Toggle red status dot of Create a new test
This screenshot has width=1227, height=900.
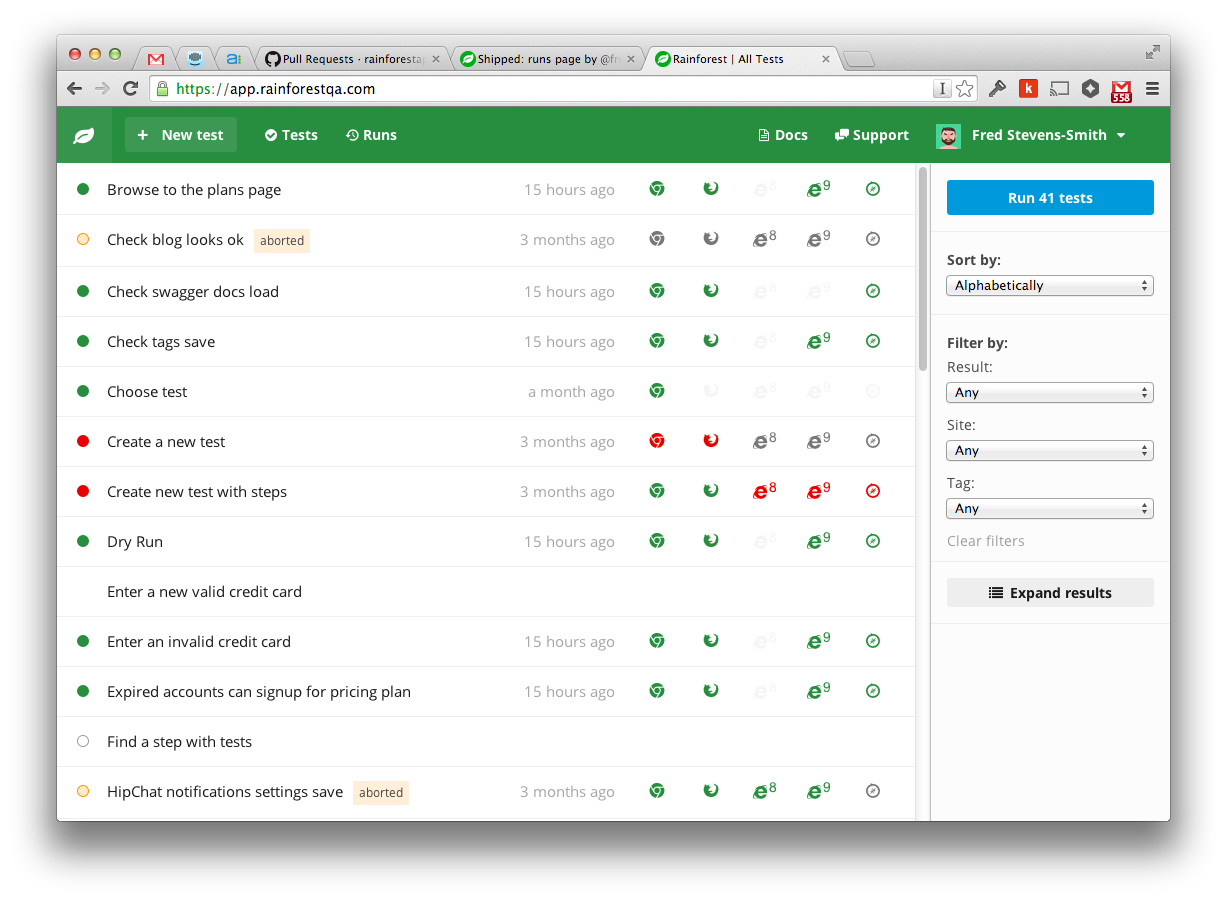(83, 441)
